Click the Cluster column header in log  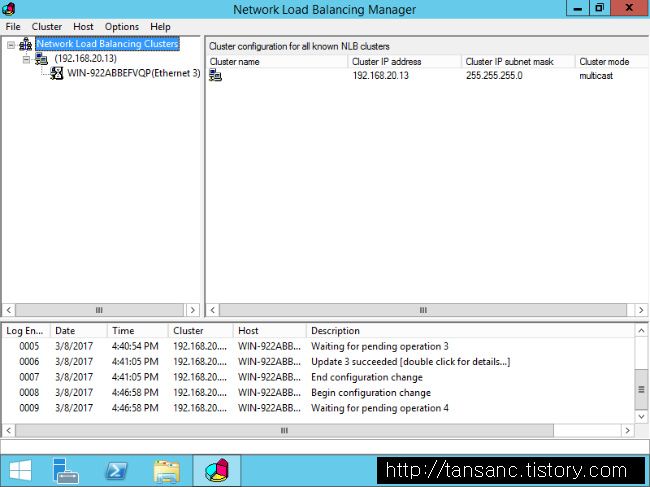point(201,331)
